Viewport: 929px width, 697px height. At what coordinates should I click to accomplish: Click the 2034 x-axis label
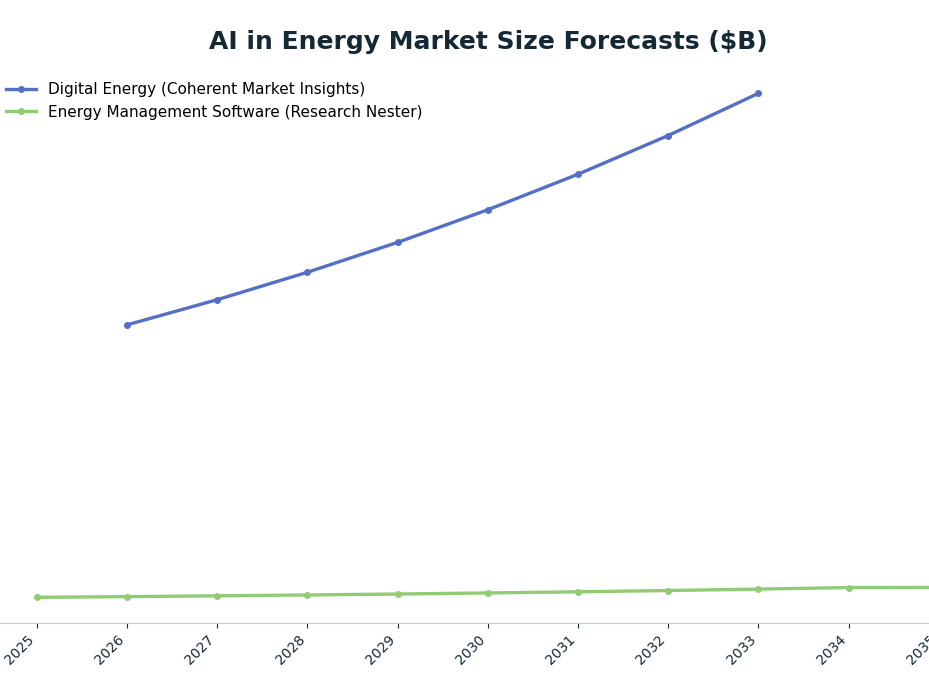[x=832, y=650]
